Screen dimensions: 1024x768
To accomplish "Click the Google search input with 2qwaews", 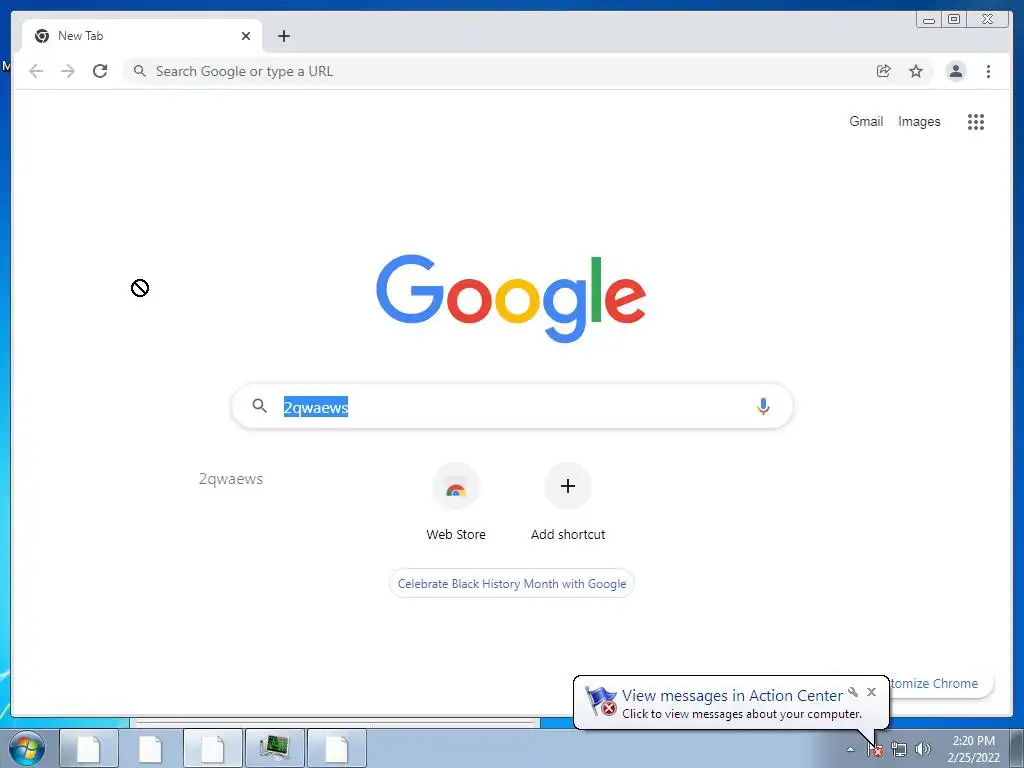I will (513, 406).
